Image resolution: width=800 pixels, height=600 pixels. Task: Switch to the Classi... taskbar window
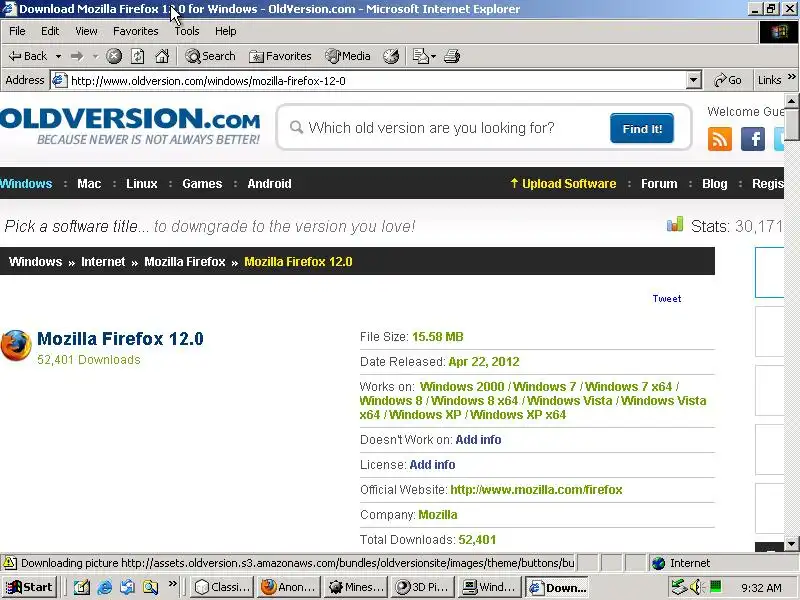pyautogui.click(x=223, y=587)
